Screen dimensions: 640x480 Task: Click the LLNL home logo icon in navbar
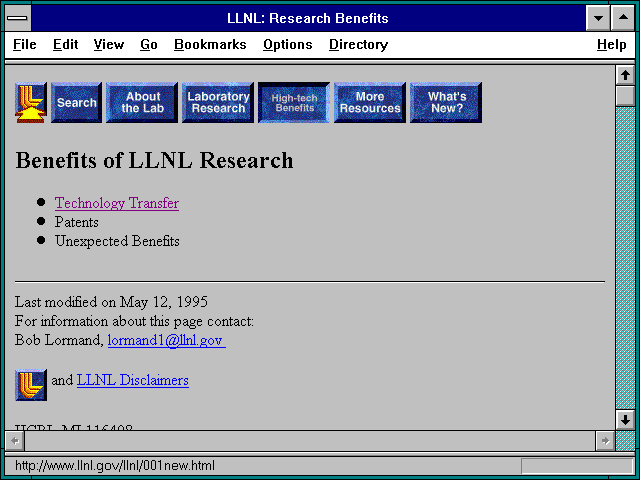click(31, 102)
